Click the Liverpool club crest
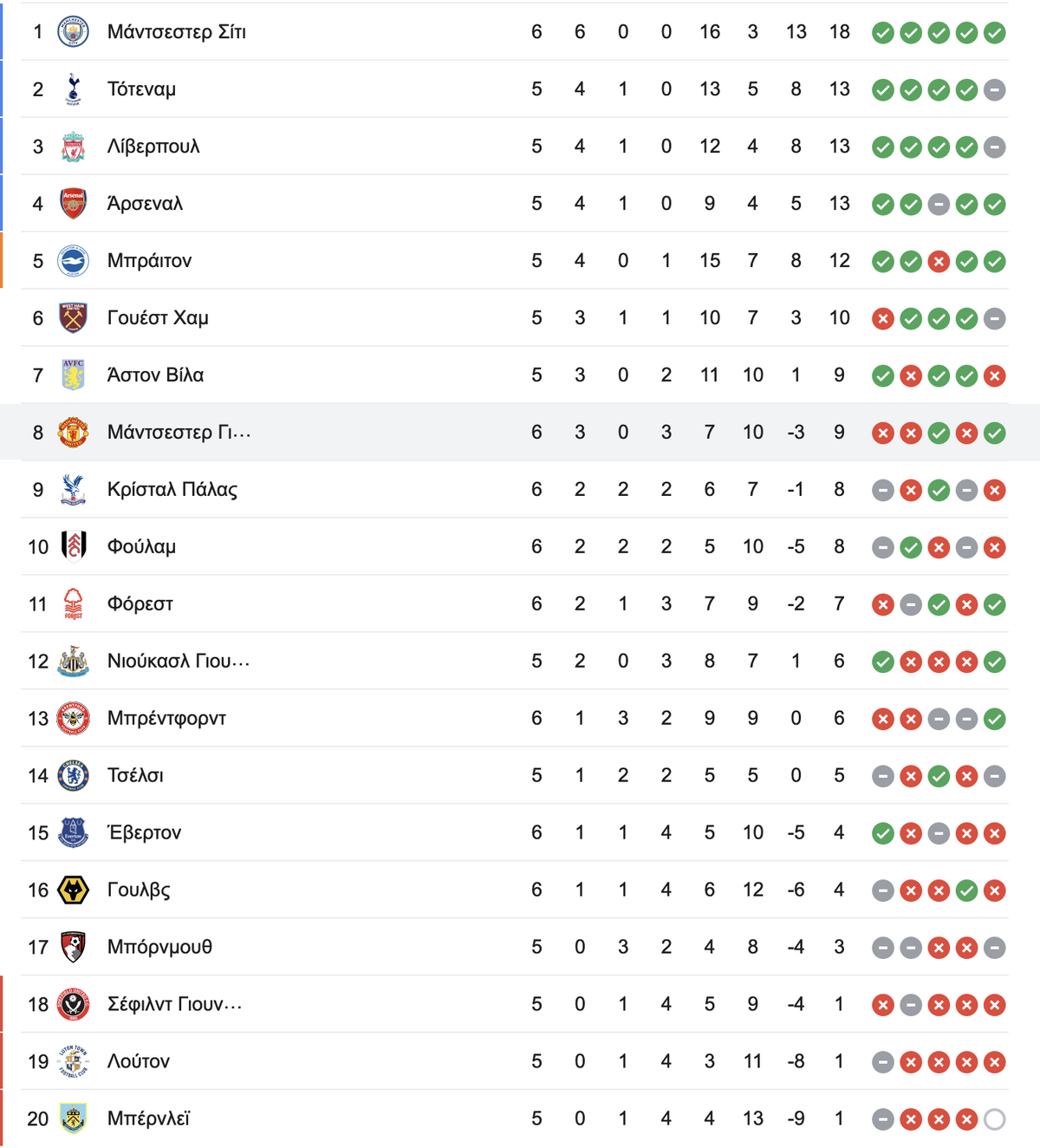This screenshot has width=1040, height=1148. point(73,147)
